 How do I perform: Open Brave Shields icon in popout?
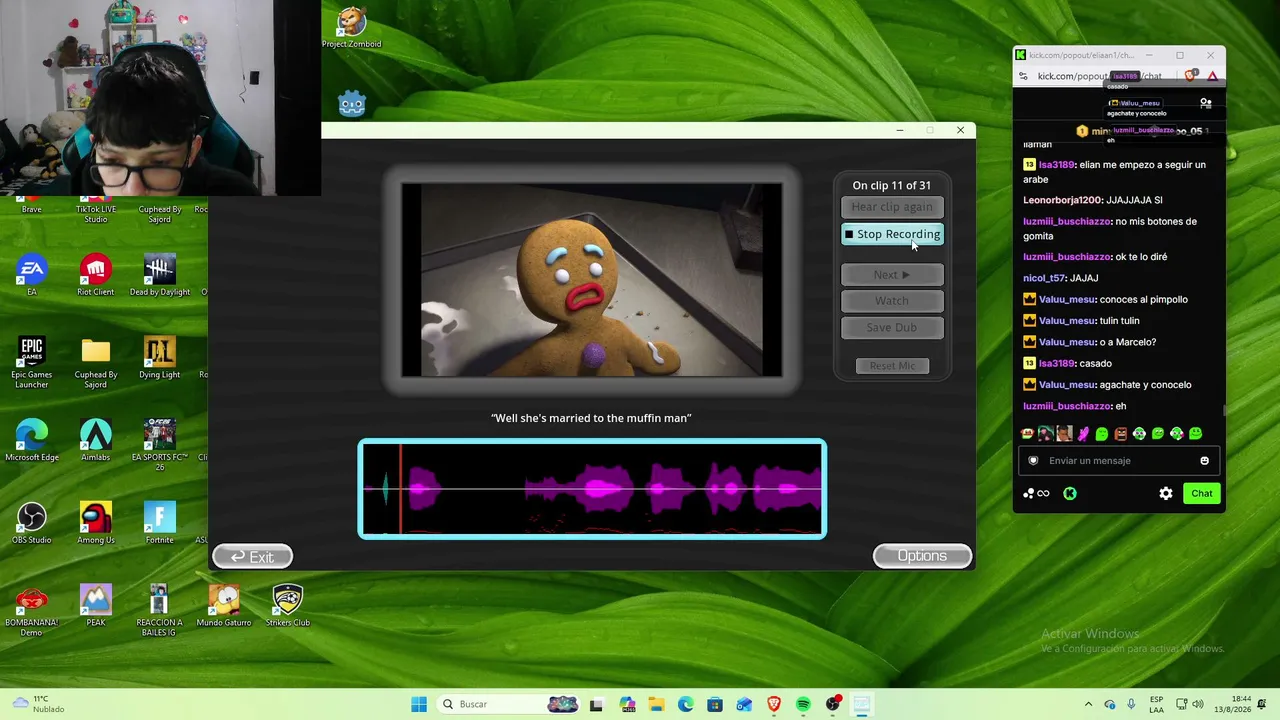coord(1191,76)
